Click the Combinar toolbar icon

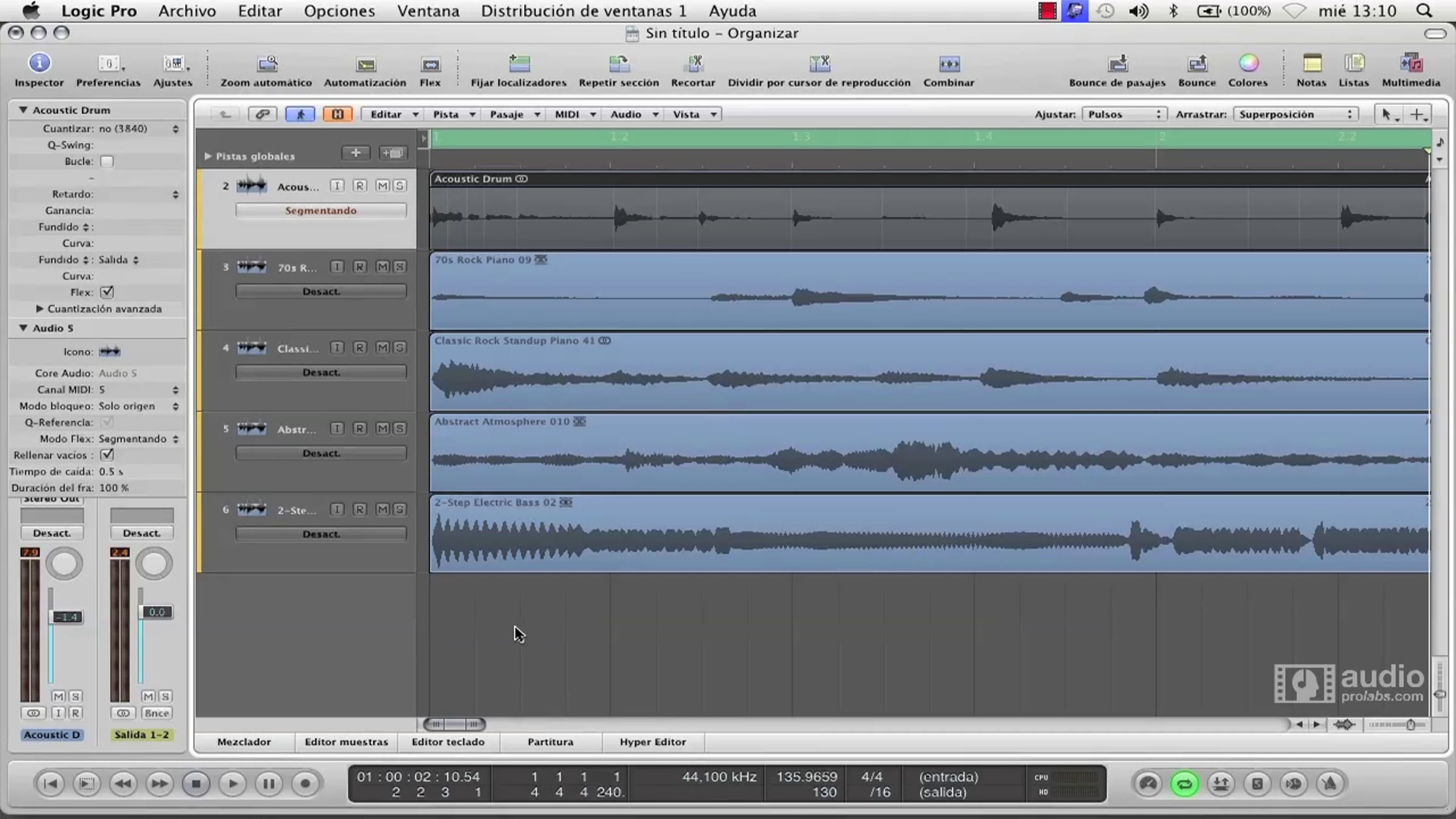pos(949,64)
